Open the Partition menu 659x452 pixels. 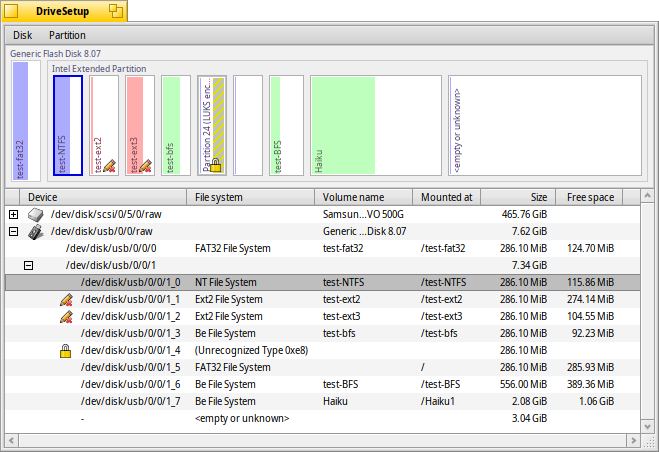[67, 35]
